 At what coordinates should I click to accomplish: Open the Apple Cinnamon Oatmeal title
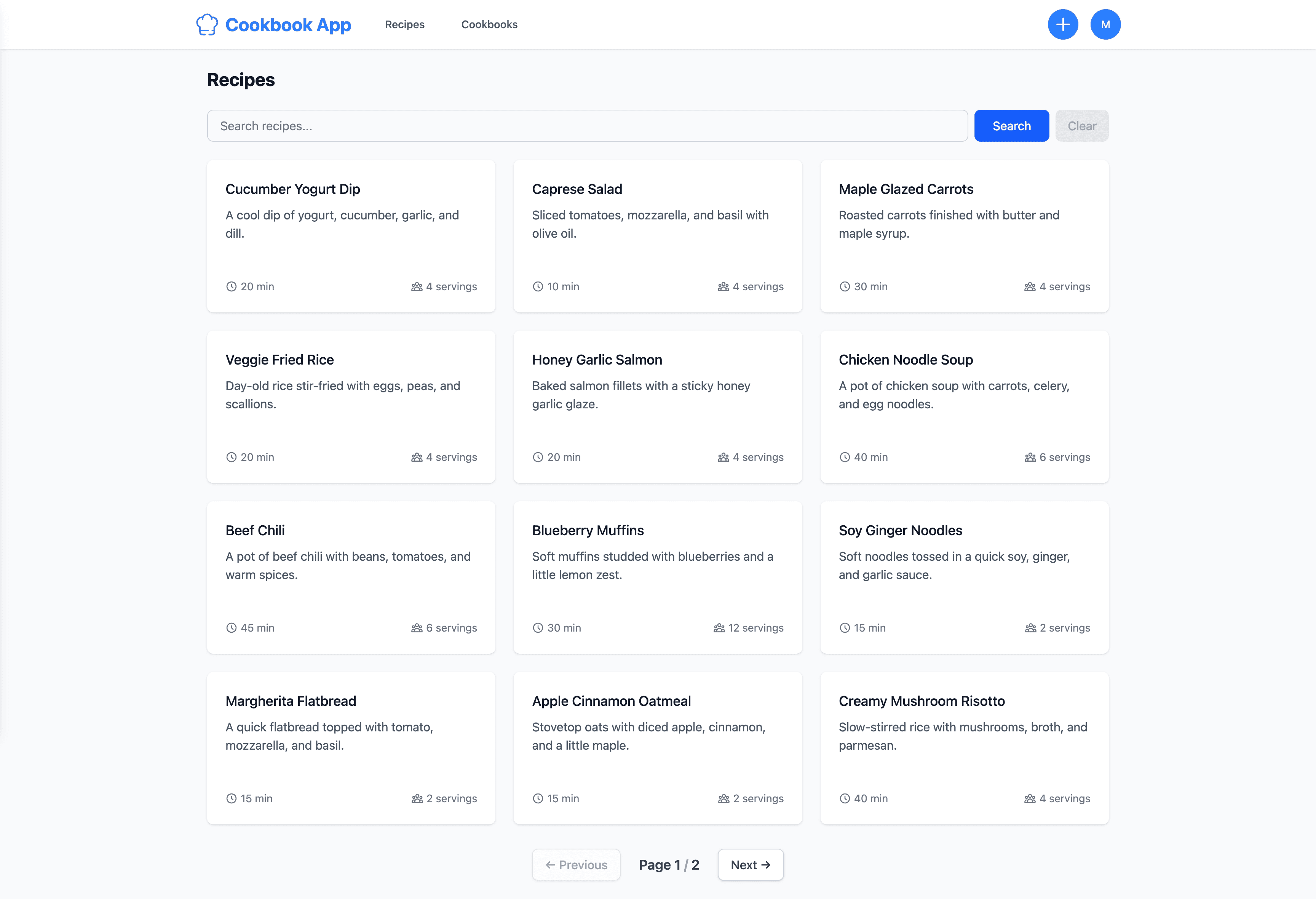pyautogui.click(x=612, y=701)
